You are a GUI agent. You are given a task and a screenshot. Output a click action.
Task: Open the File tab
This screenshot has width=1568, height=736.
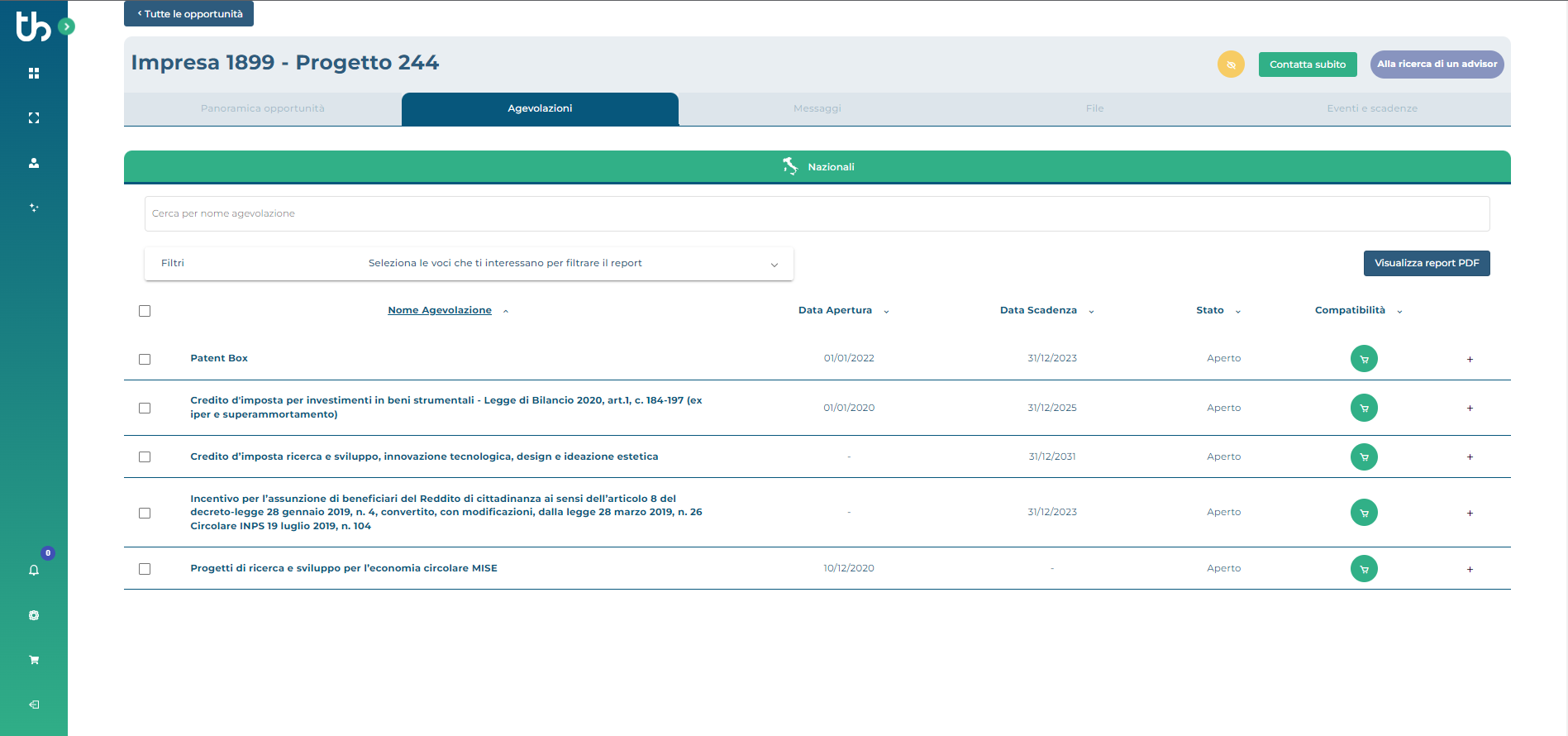pos(1094,109)
